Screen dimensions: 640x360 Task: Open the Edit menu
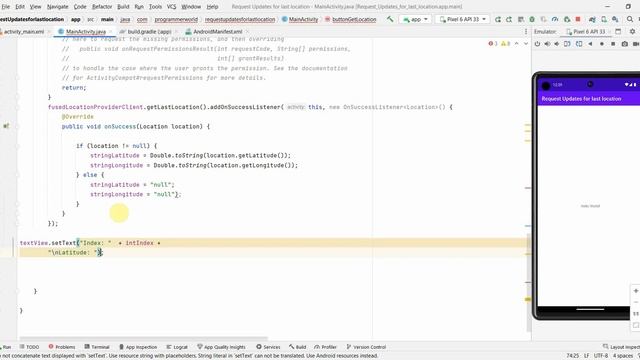coord(20,7)
